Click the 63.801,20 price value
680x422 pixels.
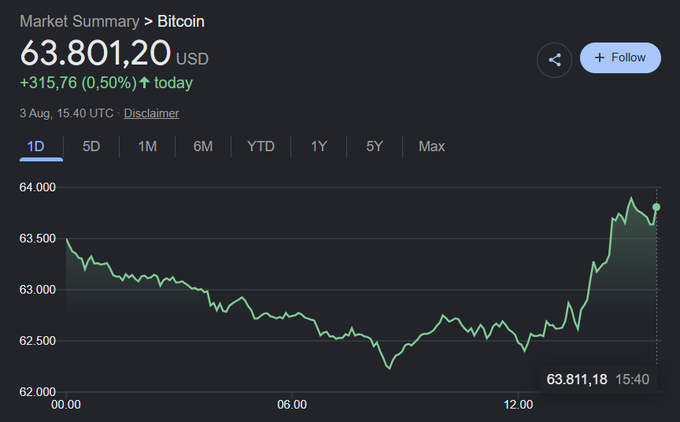95,53
